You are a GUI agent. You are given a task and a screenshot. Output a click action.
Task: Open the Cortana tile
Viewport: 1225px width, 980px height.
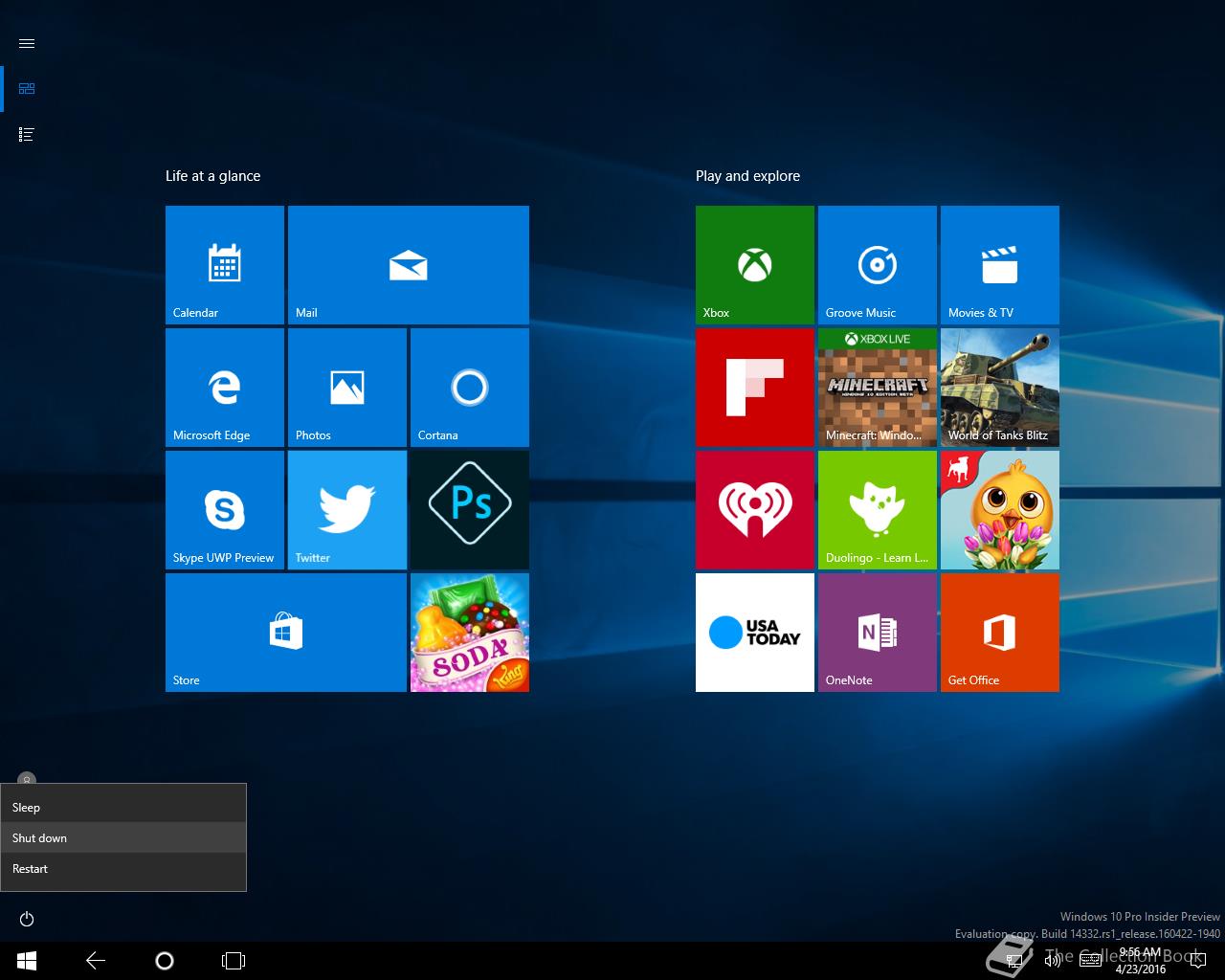(x=469, y=388)
